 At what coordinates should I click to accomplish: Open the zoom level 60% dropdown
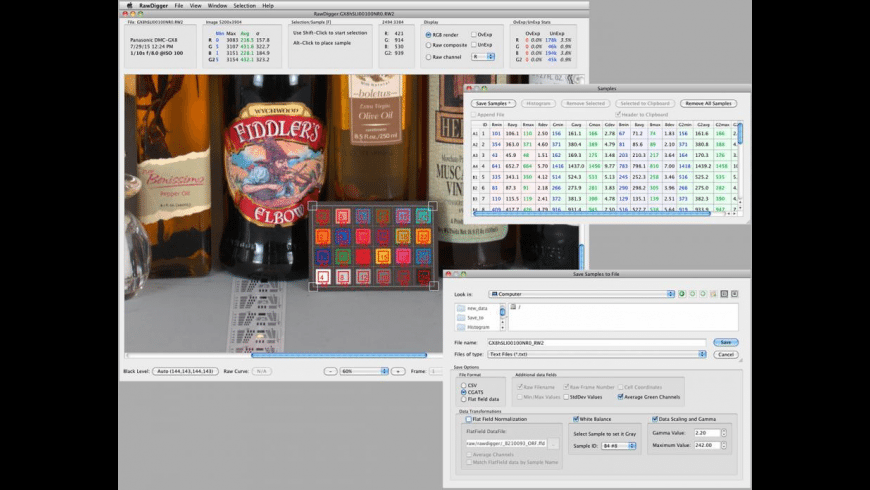365,371
